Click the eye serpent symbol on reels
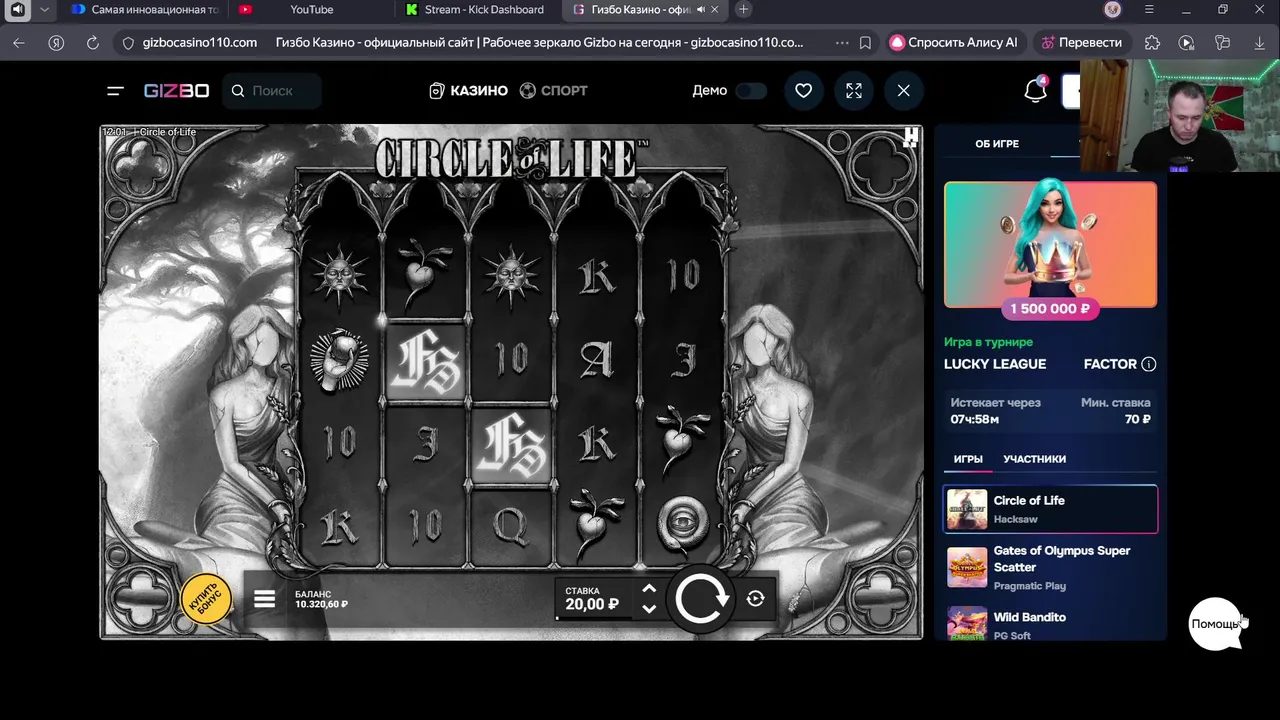 click(x=683, y=523)
